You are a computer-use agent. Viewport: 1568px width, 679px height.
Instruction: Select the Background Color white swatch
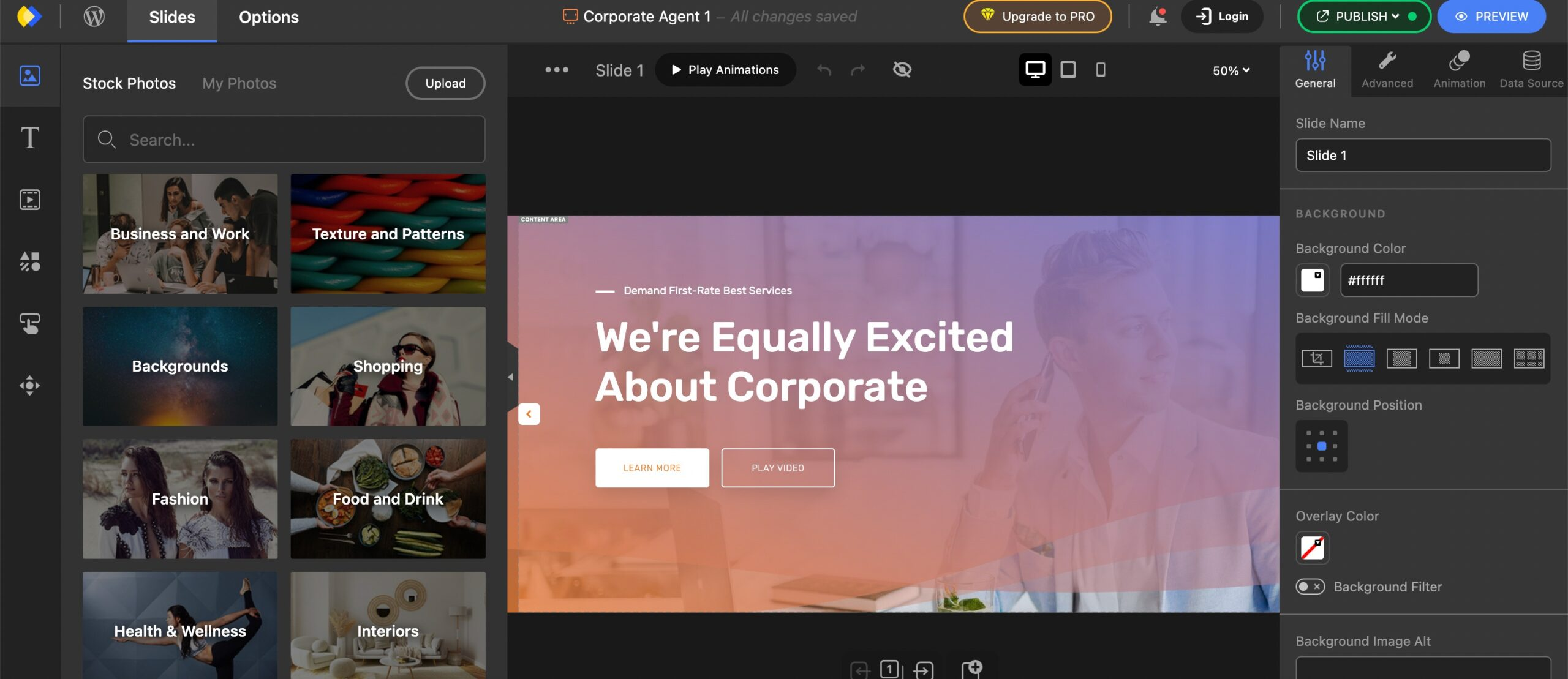click(1313, 279)
